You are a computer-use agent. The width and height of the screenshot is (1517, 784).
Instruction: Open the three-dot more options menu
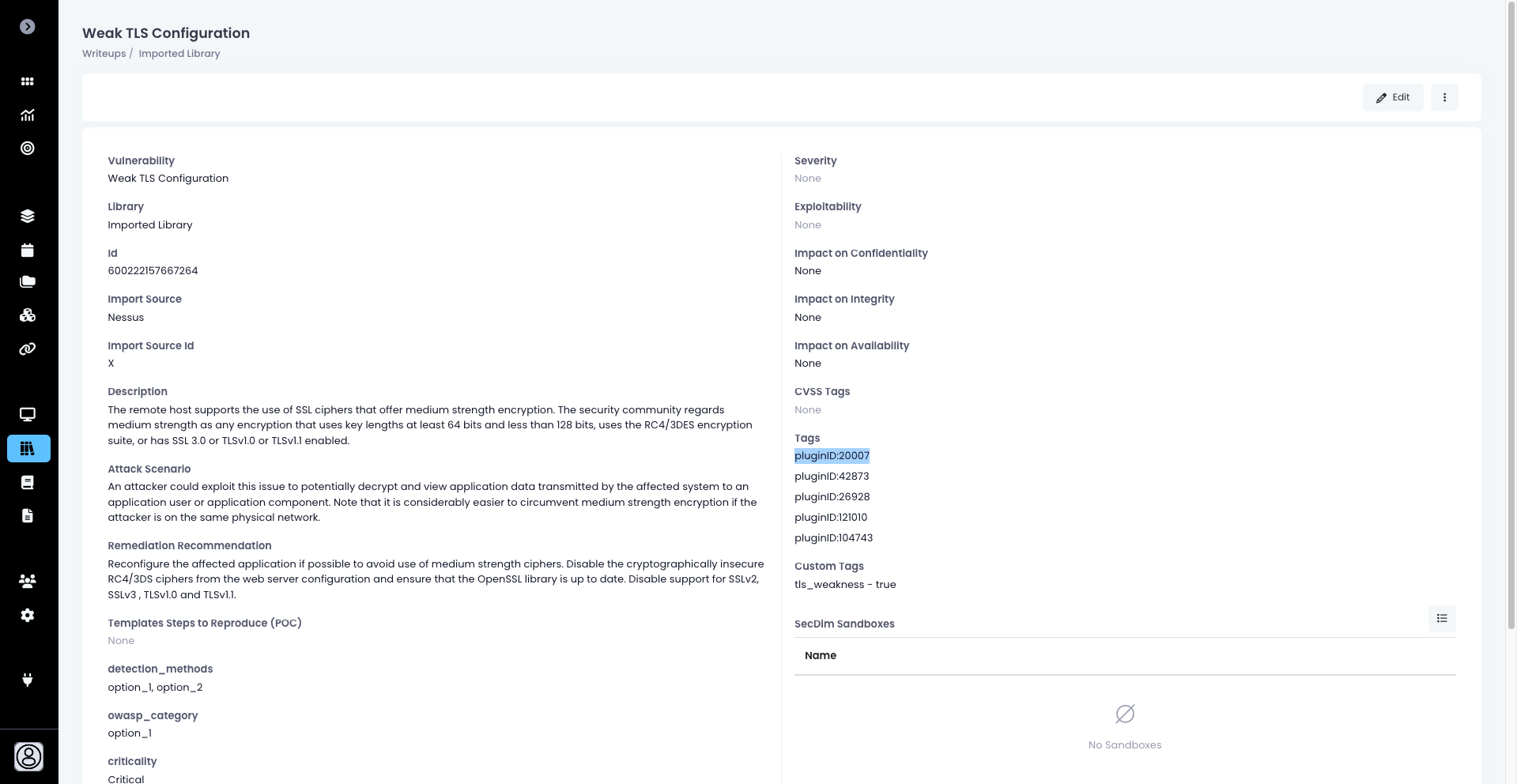[x=1443, y=97]
